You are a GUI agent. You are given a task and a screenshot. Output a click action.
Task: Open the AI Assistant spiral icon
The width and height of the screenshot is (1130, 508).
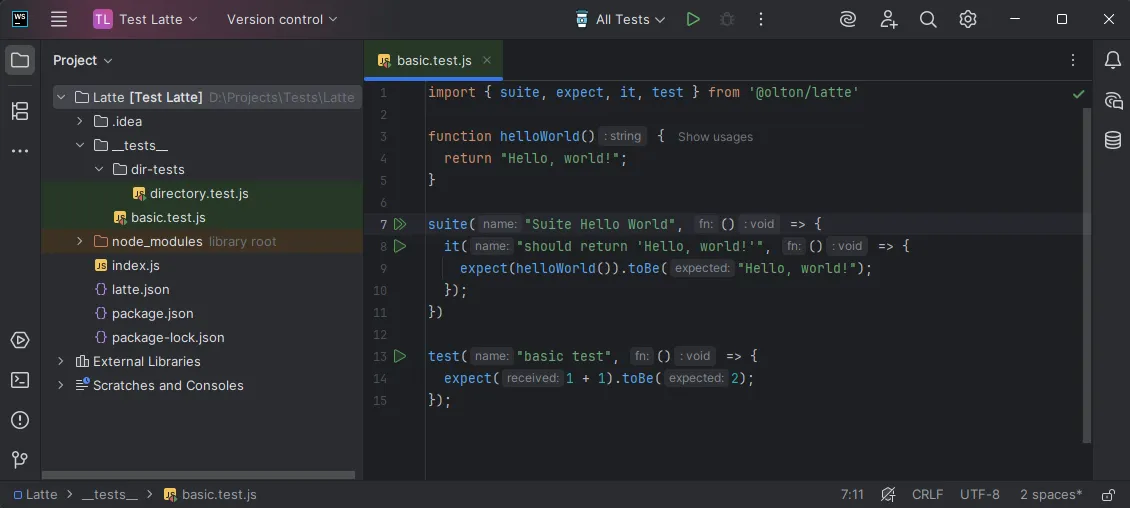pyautogui.click(x=848, y=19)
